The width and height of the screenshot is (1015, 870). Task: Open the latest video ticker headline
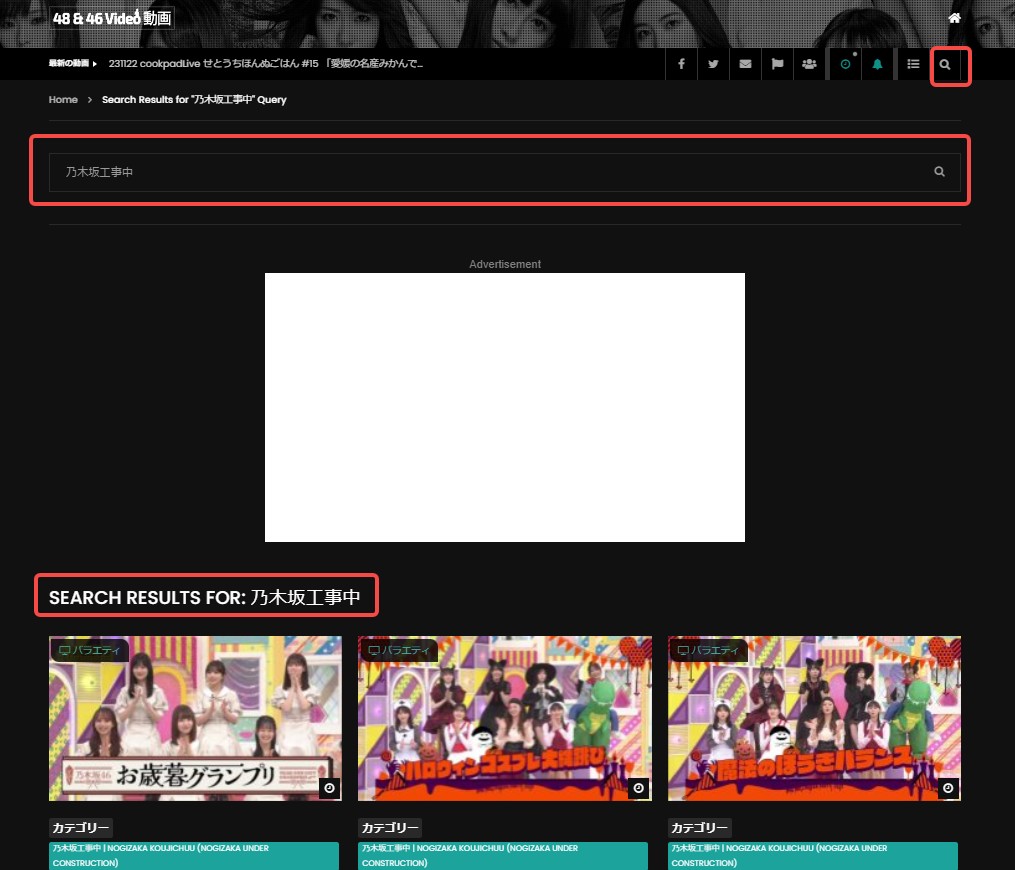pyautogui.click(x=265, y=64)
